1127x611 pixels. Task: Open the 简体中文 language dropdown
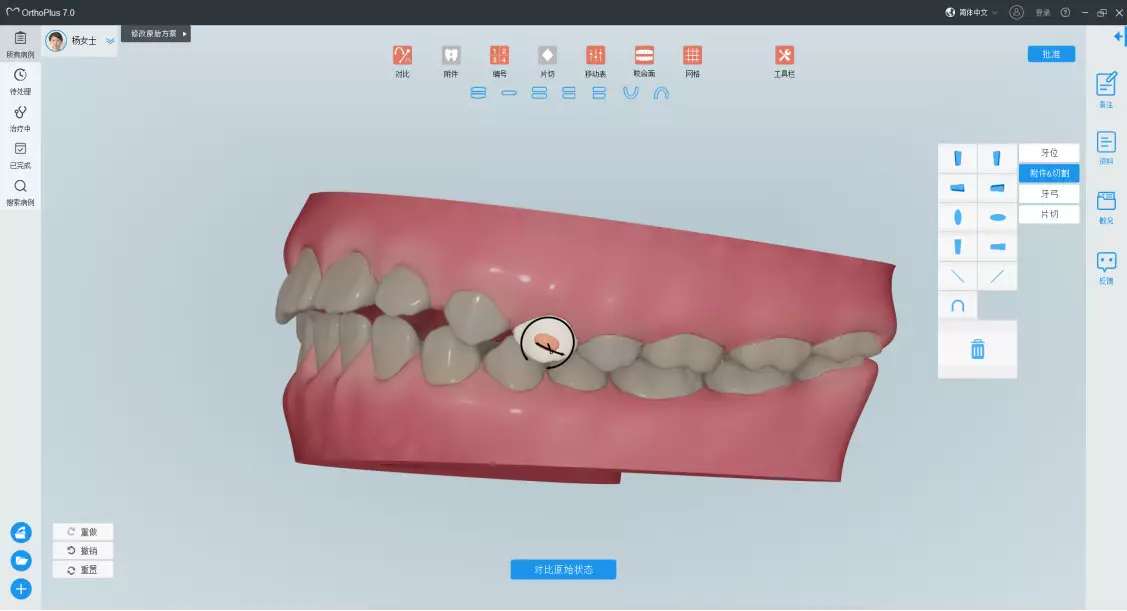click(971, 12)
